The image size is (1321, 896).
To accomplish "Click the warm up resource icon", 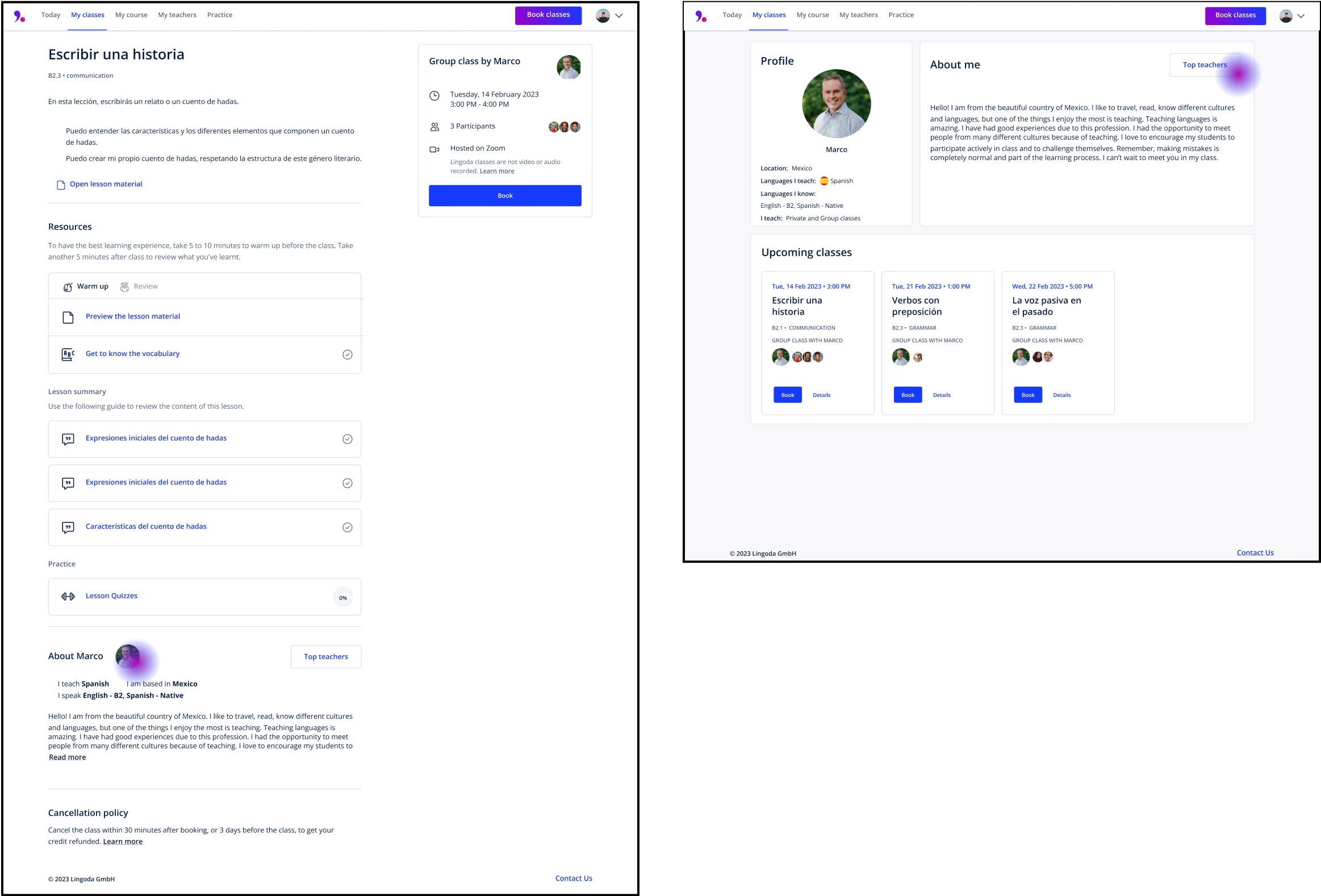I will point(68,286).
